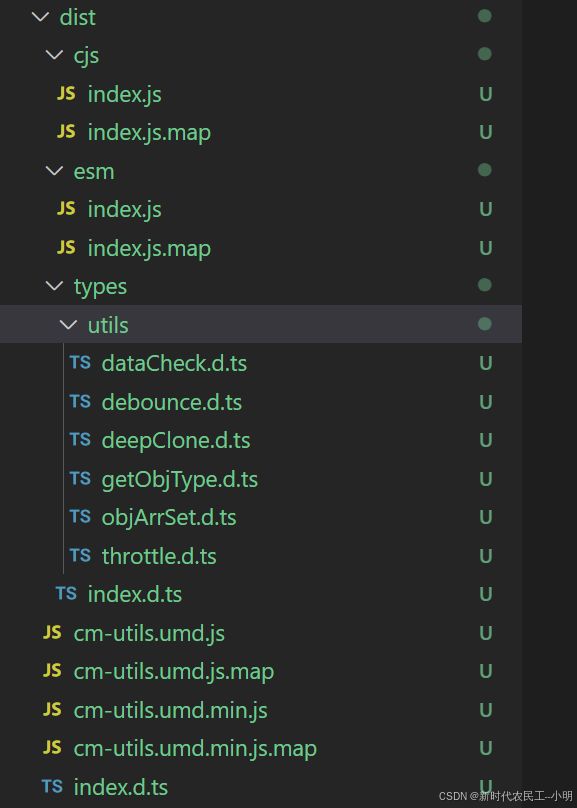Viewport: 577px width, 808px height.
Task: Click JS icon beside cm-utils.umd.js
Action: point(52,632)
